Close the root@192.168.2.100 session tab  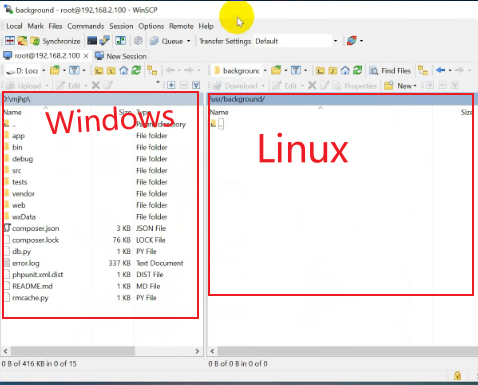pyautogui.click(x=86, y=56)
